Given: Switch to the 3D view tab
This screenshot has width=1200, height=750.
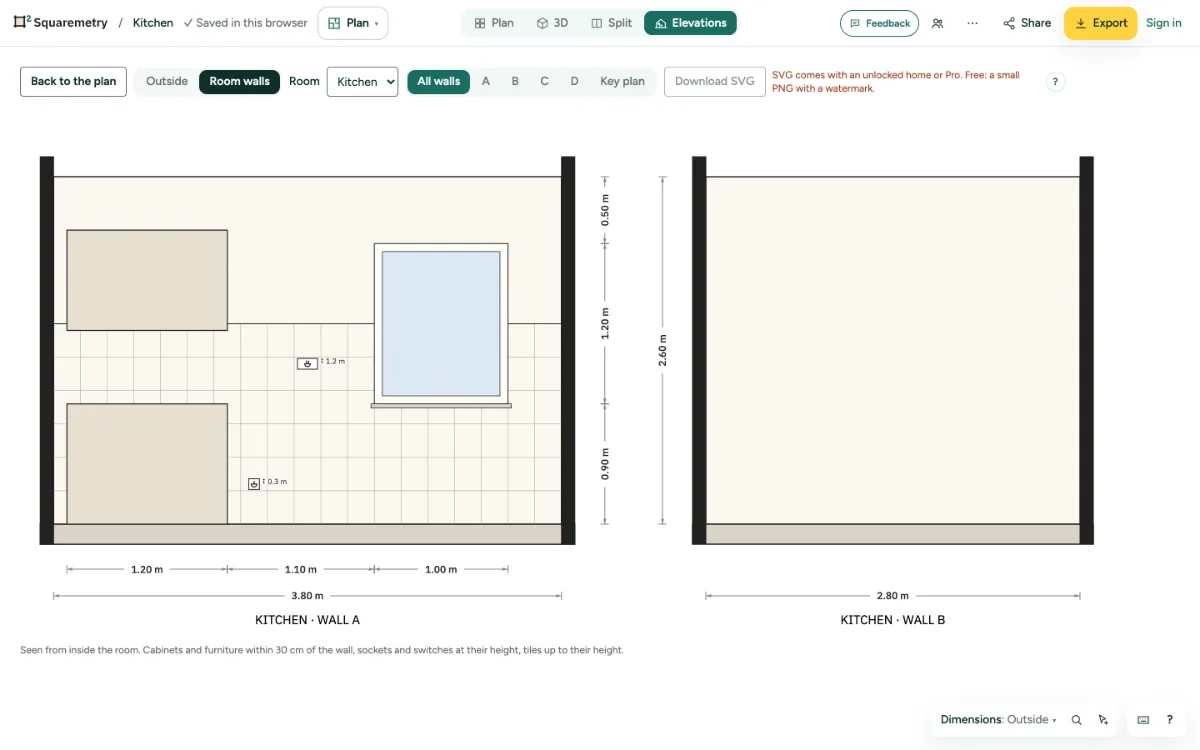Looking at the screenshot, I should tap(552, 23).
